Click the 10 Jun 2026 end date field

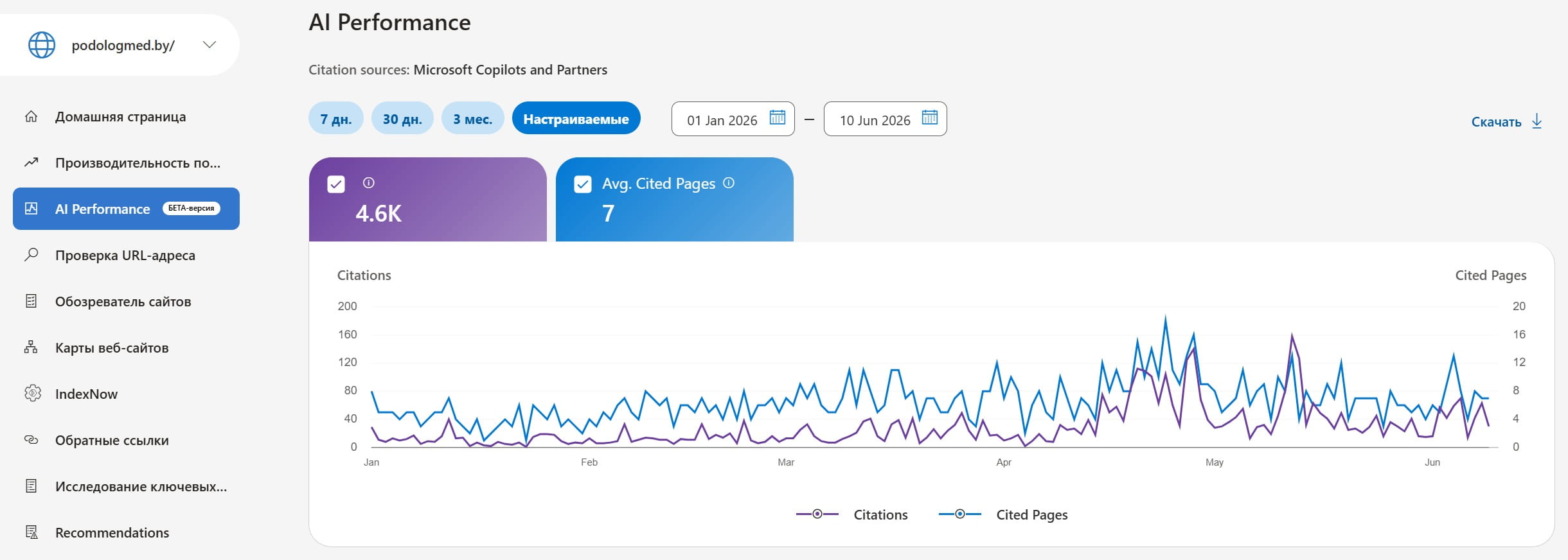(x=885, y=119)
